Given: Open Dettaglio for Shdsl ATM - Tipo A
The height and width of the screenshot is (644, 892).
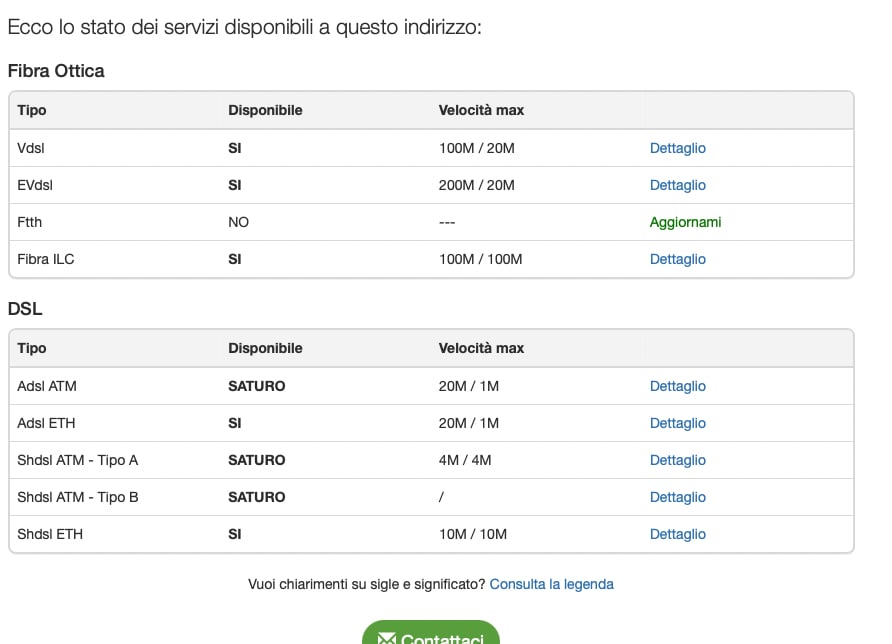Looking at the screenshot, I should tap(678, 460).
